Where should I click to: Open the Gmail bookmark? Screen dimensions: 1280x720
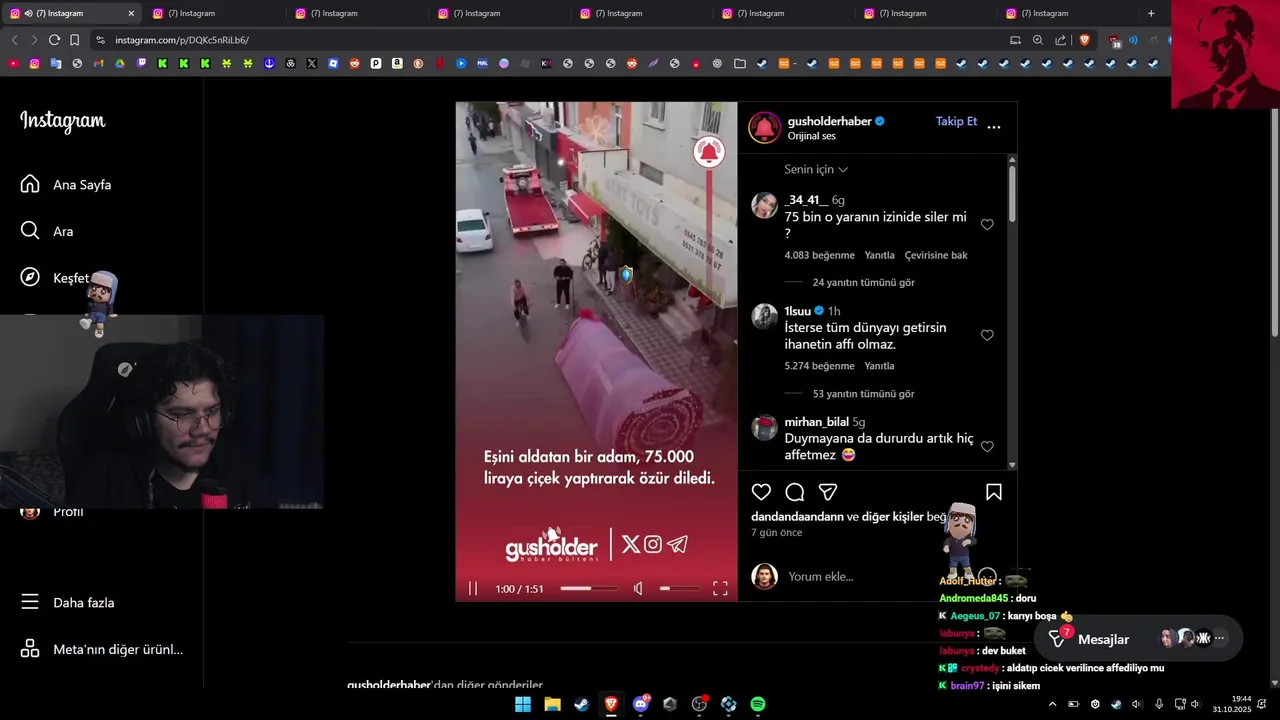(98, 63)
